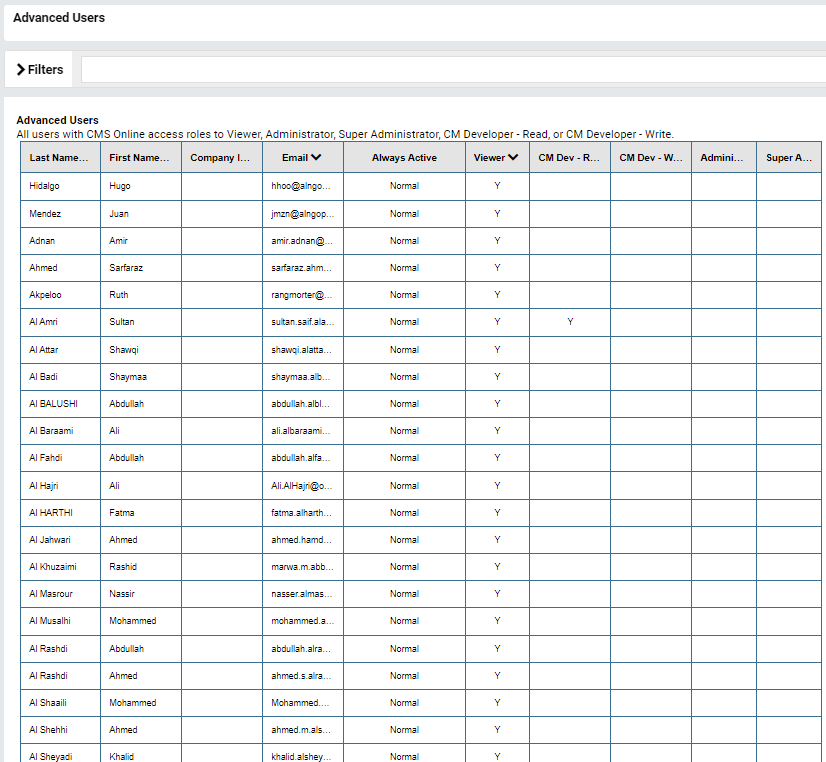Click first name Sultan
This screenshot has width=826, height=762.
click(122, 322)
